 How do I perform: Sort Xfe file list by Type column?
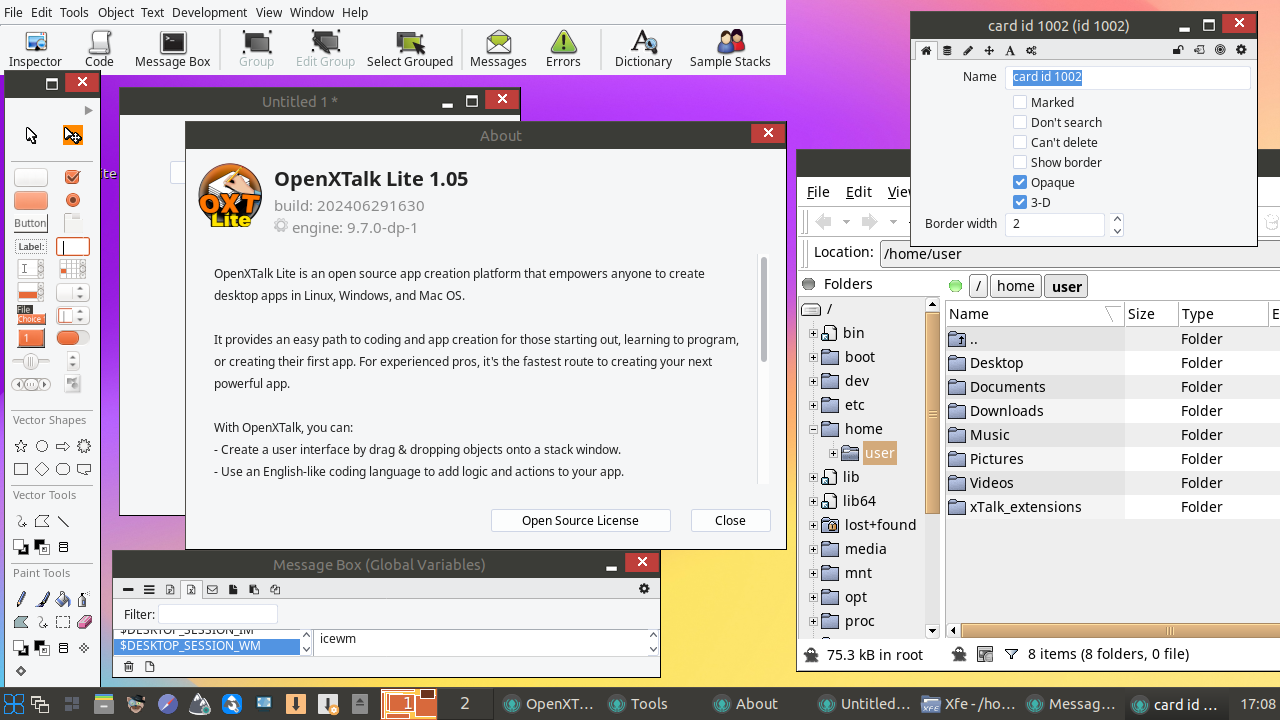click(x=1222, y=314)
